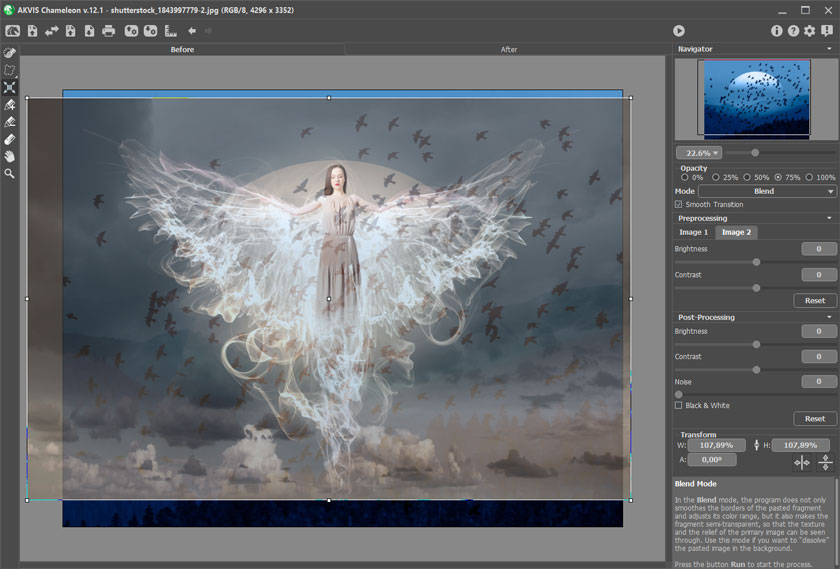Undo the last action with left arrow
Viewport: 840px width, 569px height.
coord(192,31)
